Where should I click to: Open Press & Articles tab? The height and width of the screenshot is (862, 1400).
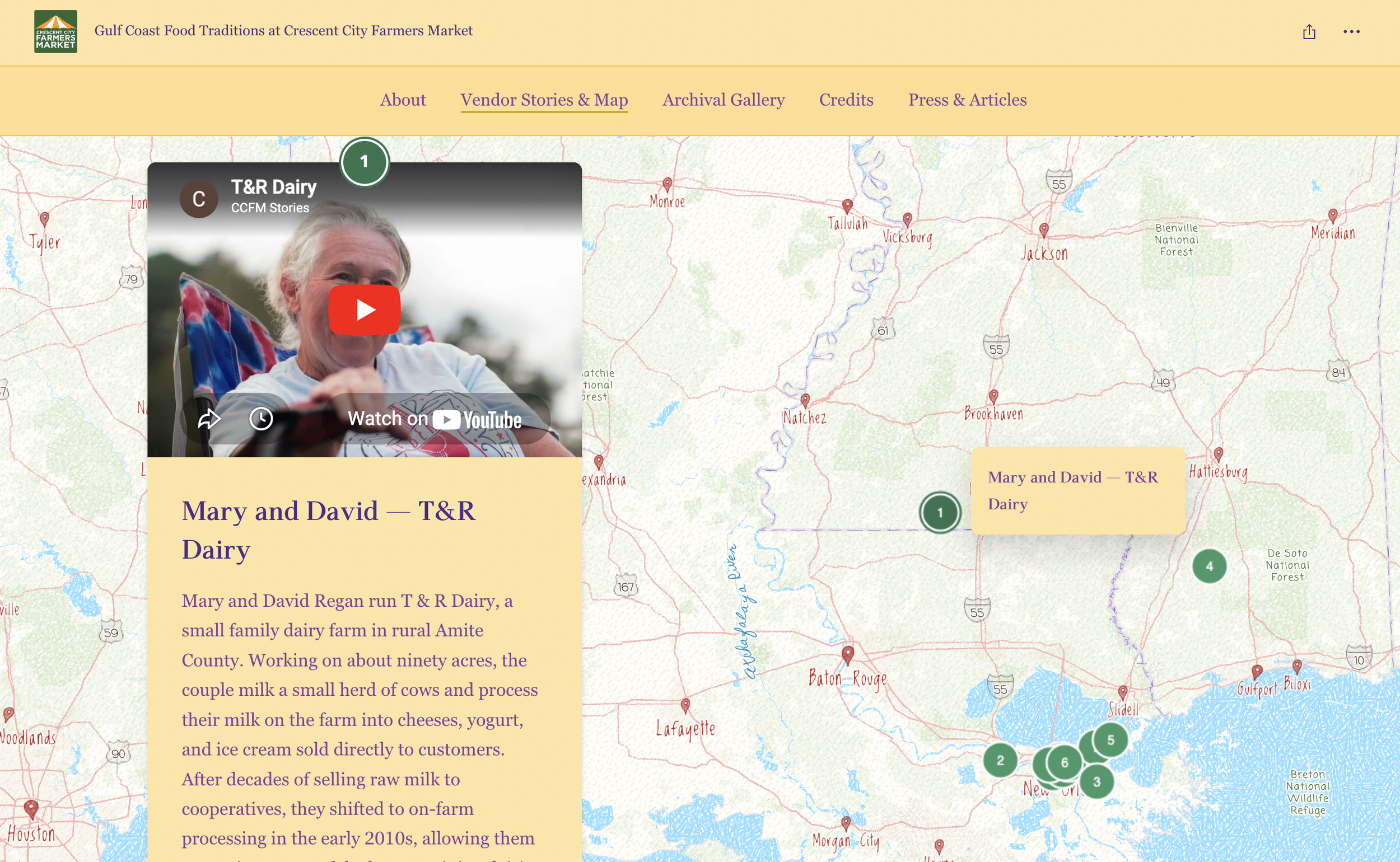point(967,100)
